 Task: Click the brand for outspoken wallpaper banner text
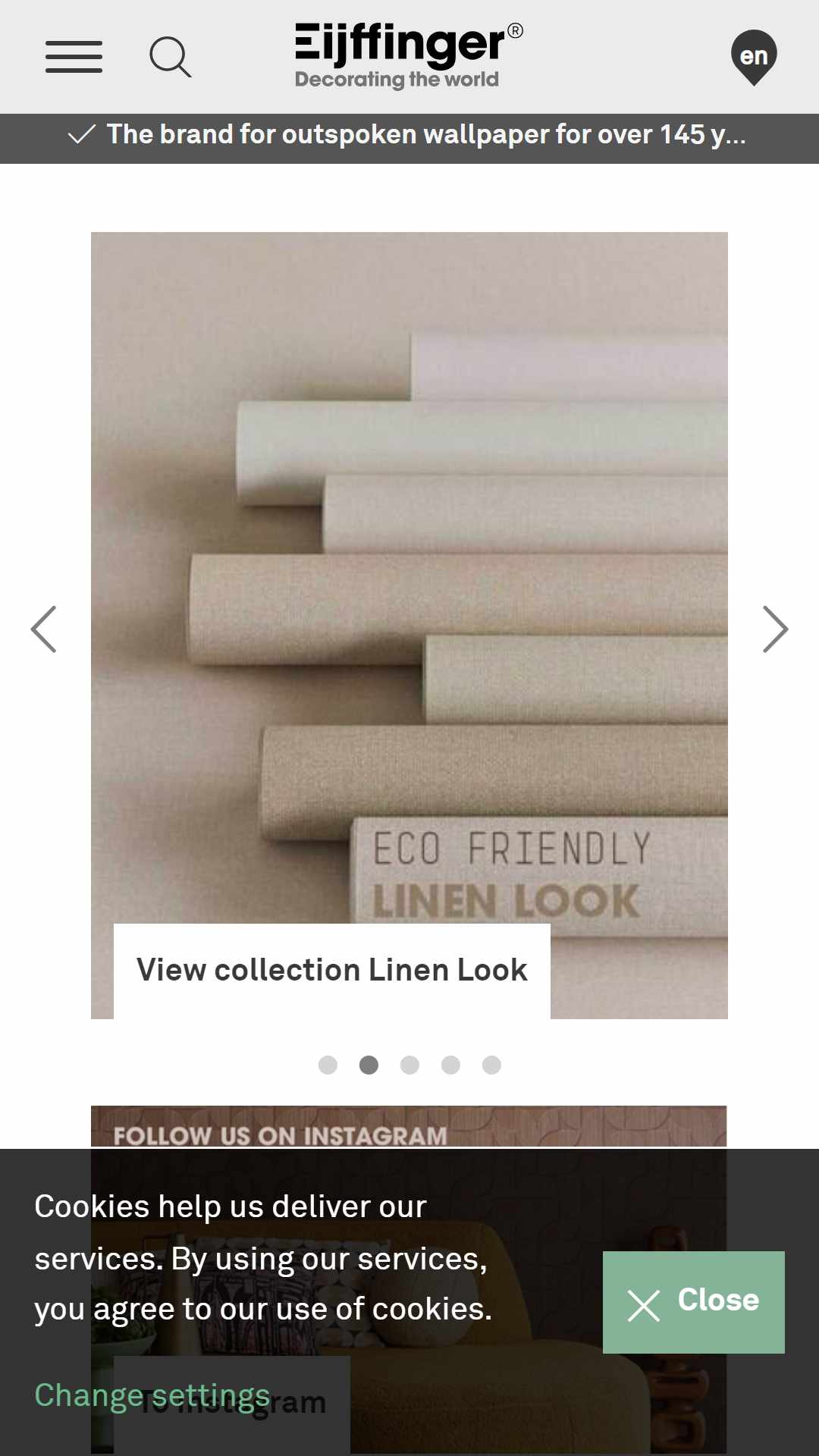click(426, 134)
